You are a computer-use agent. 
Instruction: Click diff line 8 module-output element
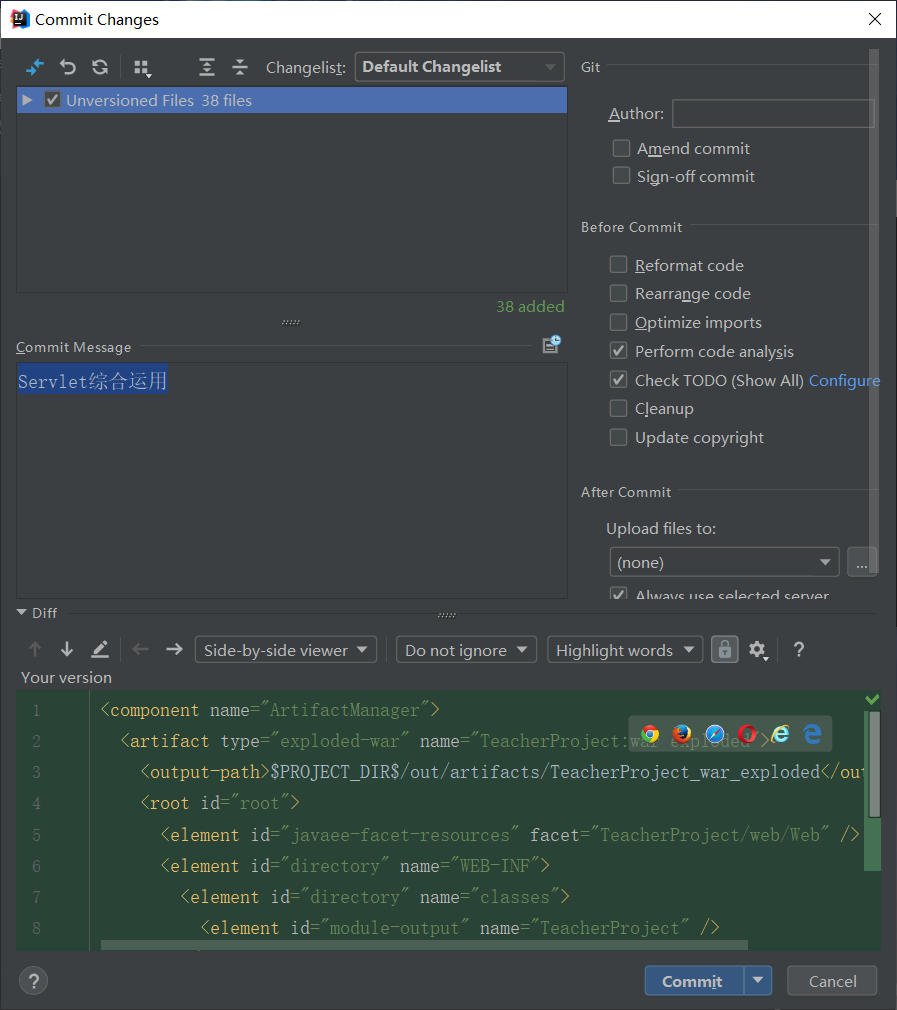point(460,928)
